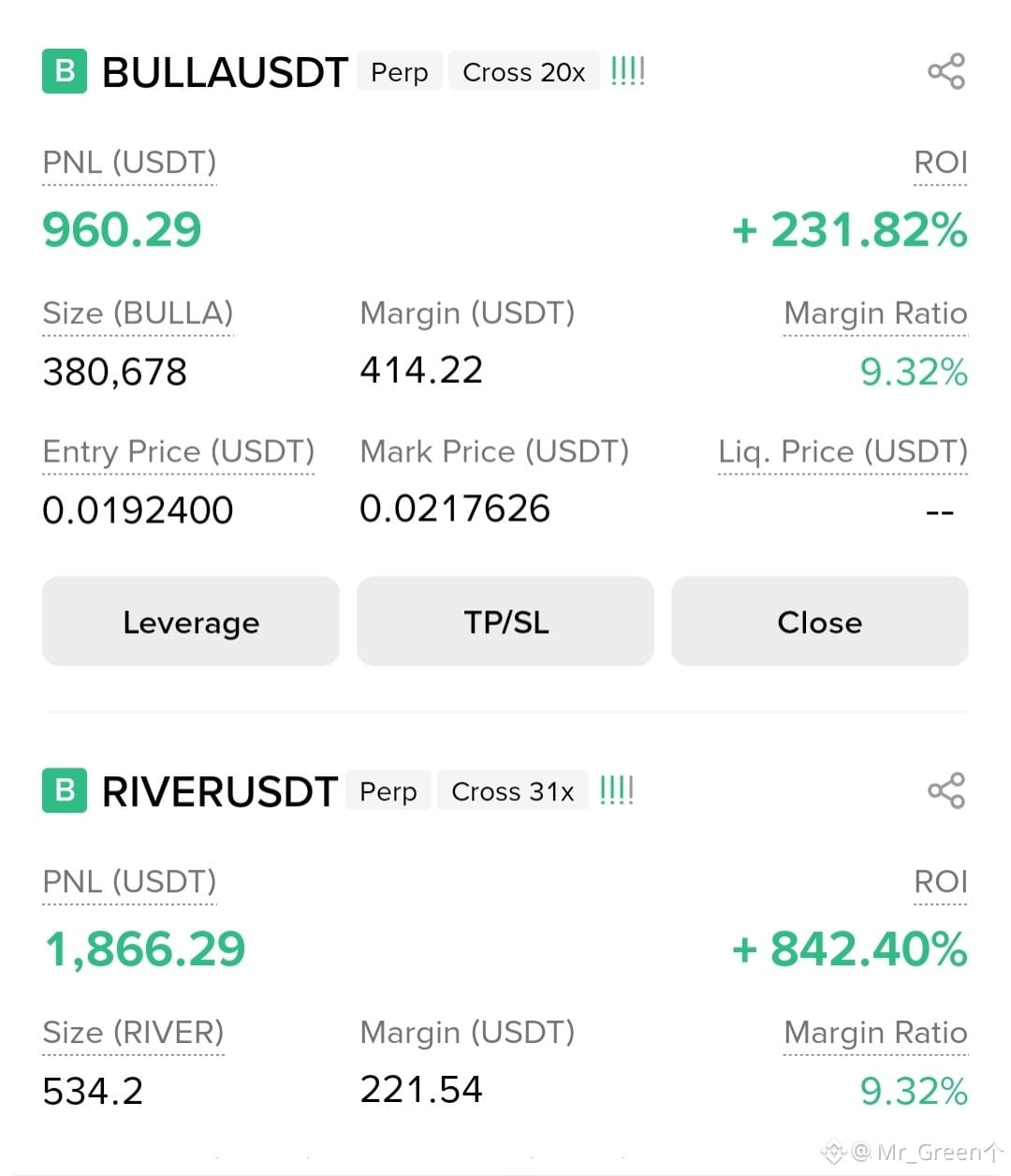
Task: Open the RIVERUSDT trading pair
Action: tap(219, 791)
